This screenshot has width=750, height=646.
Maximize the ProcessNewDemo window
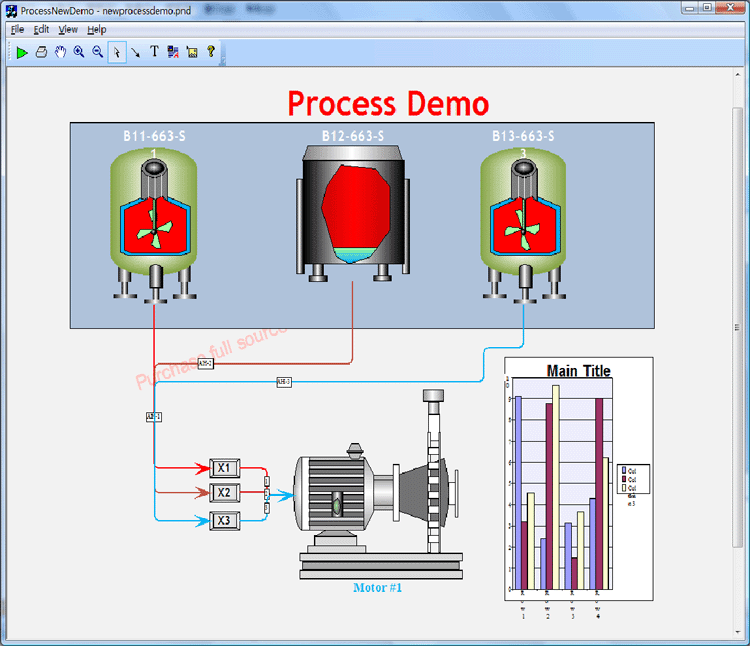click(707, 8)
